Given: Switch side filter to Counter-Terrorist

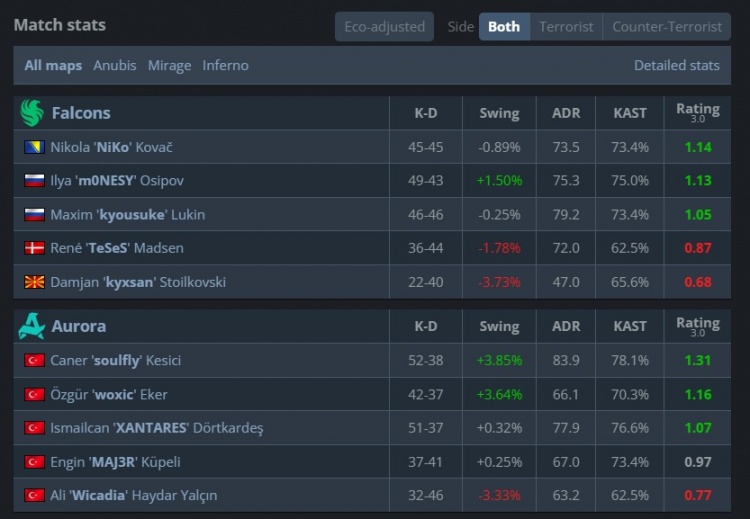Looking at the screenshot, I should [x=667, y=27].
